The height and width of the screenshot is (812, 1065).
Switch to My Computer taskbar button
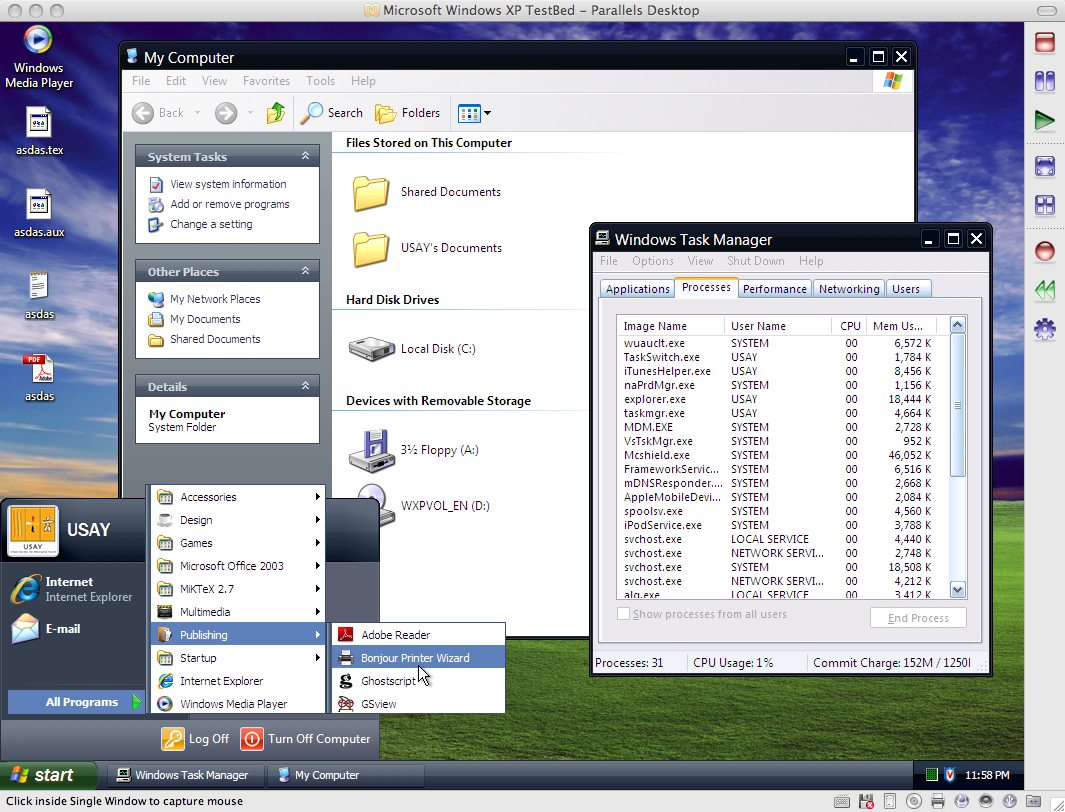346,775
